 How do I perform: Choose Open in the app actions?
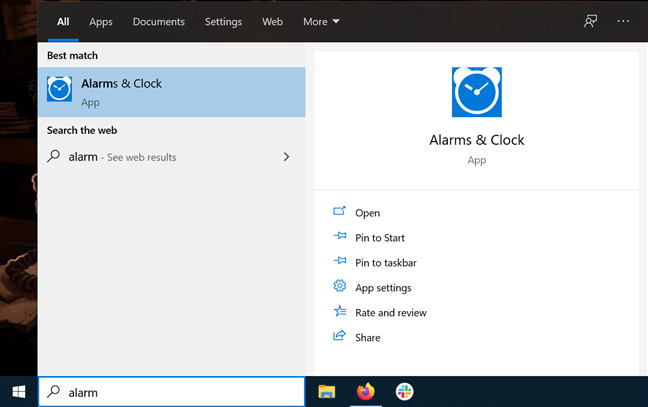pos(367,213)
